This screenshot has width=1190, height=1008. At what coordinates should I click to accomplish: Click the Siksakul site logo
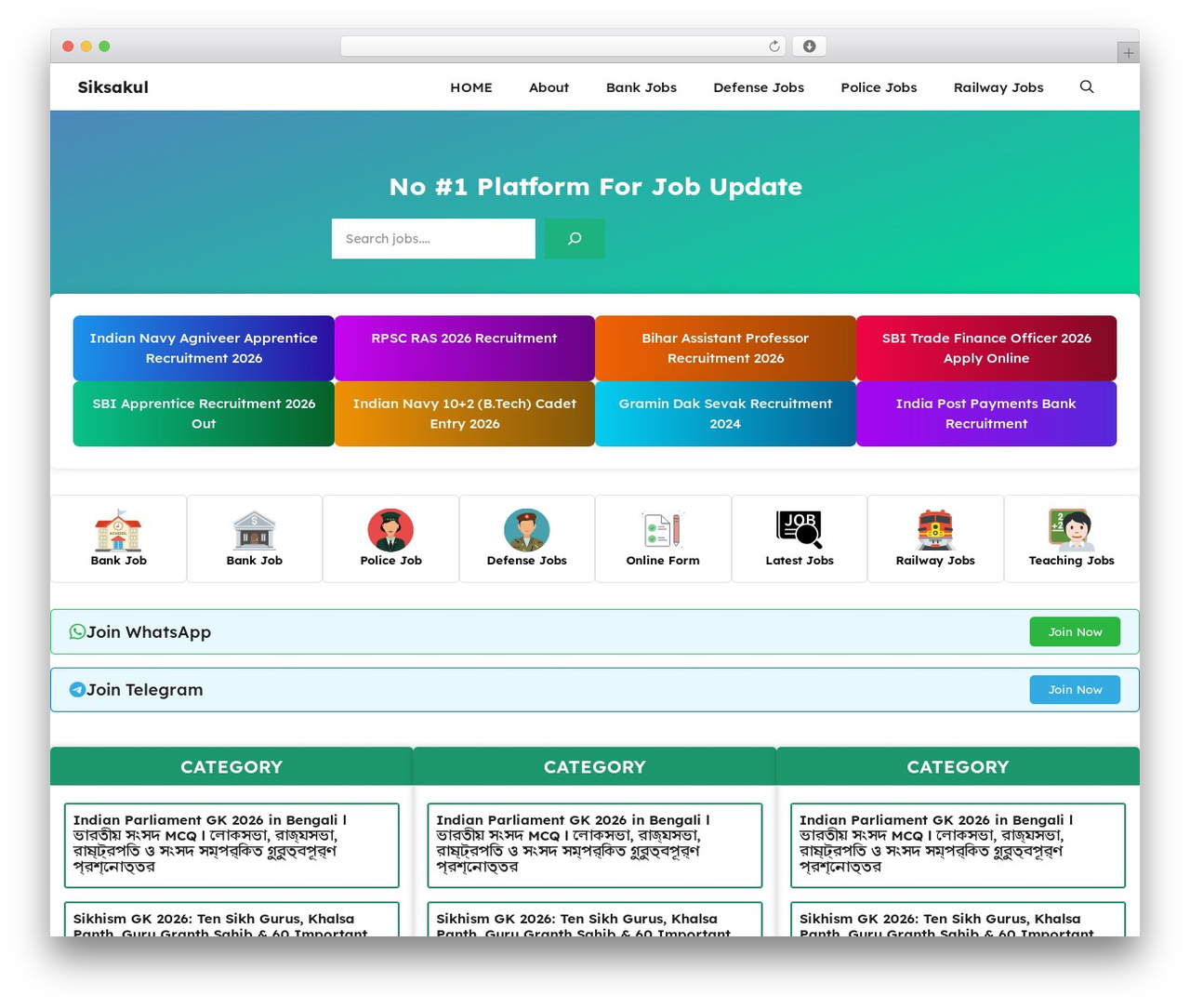[x=112, y=87]
